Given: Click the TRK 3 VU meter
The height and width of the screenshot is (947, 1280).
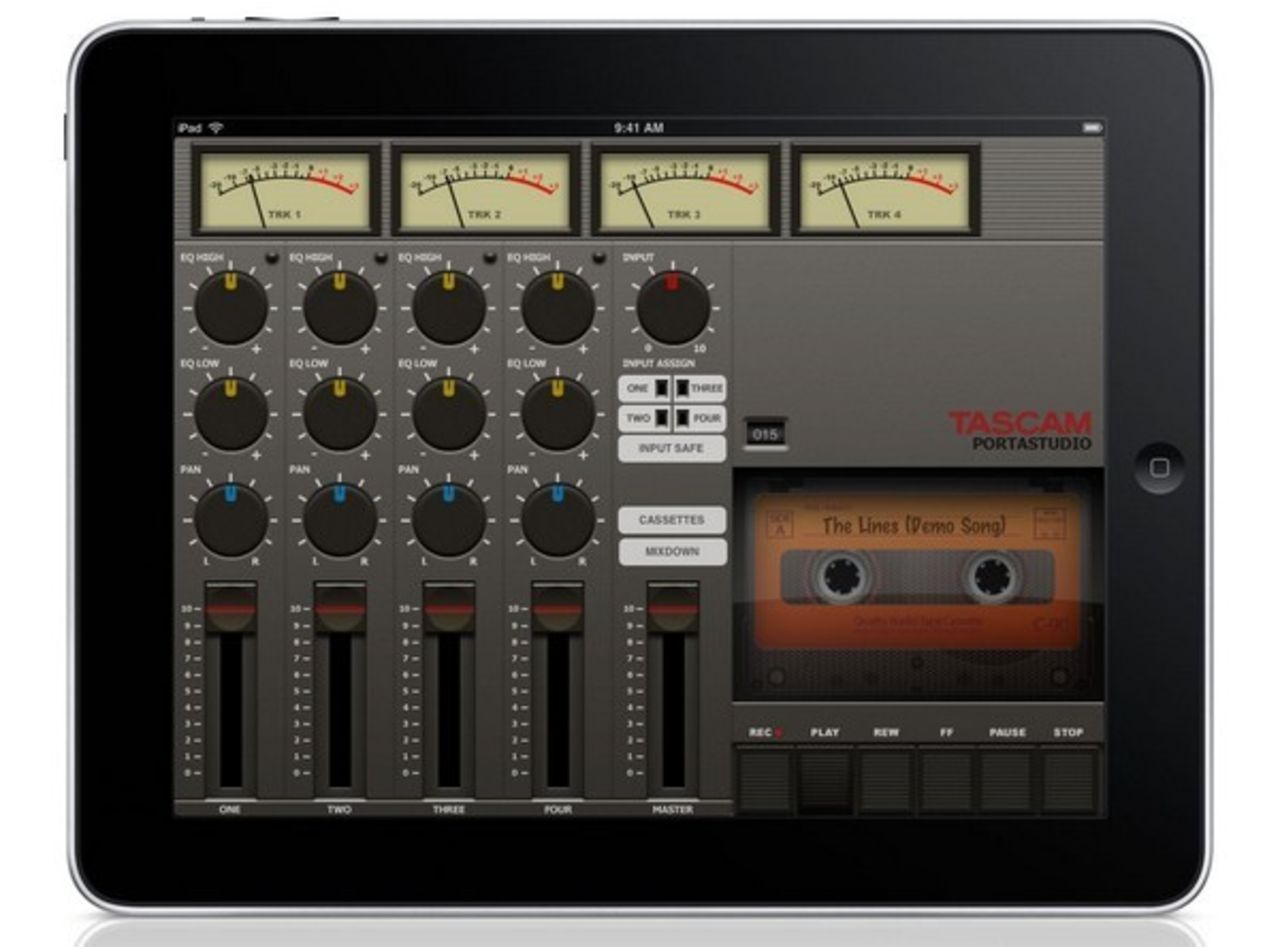Looking at the screenshot, I should pyautogui.click(x=685, y=190).
